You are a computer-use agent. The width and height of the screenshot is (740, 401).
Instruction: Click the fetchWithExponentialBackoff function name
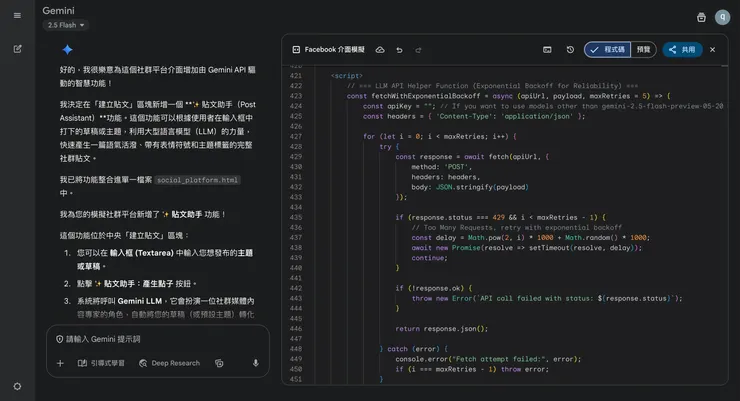tap(426, 96)
